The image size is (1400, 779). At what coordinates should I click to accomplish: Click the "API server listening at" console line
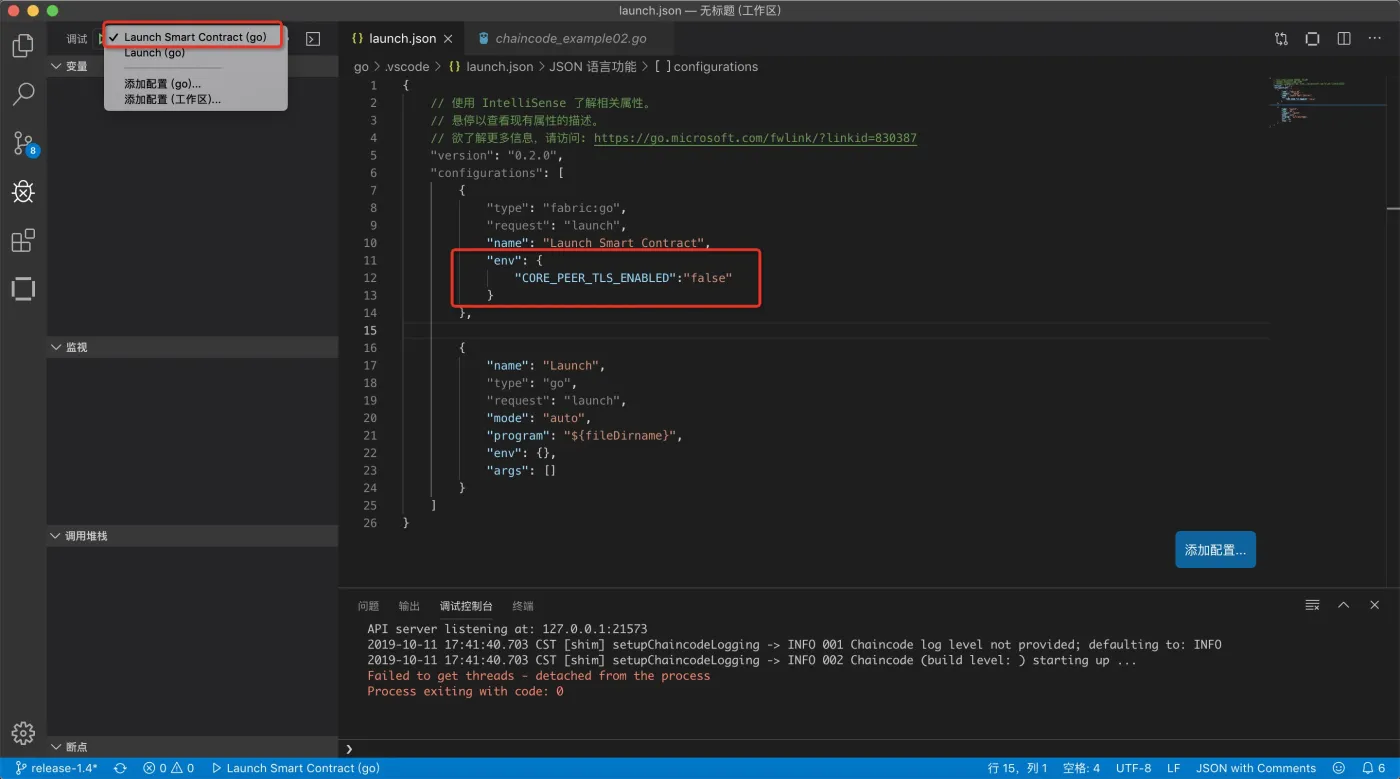[x=507, y=629]
